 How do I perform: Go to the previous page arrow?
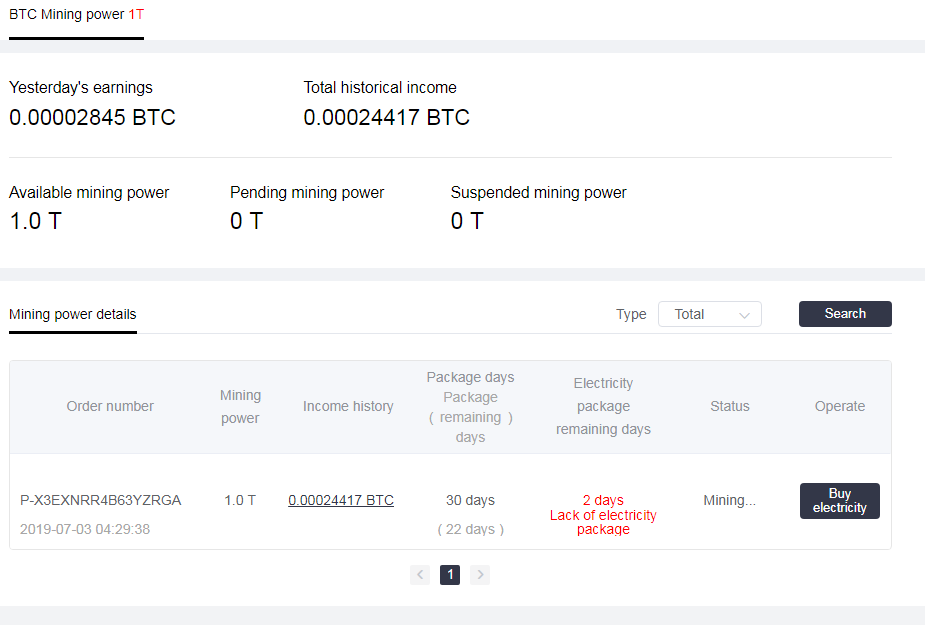coord(420,575)
